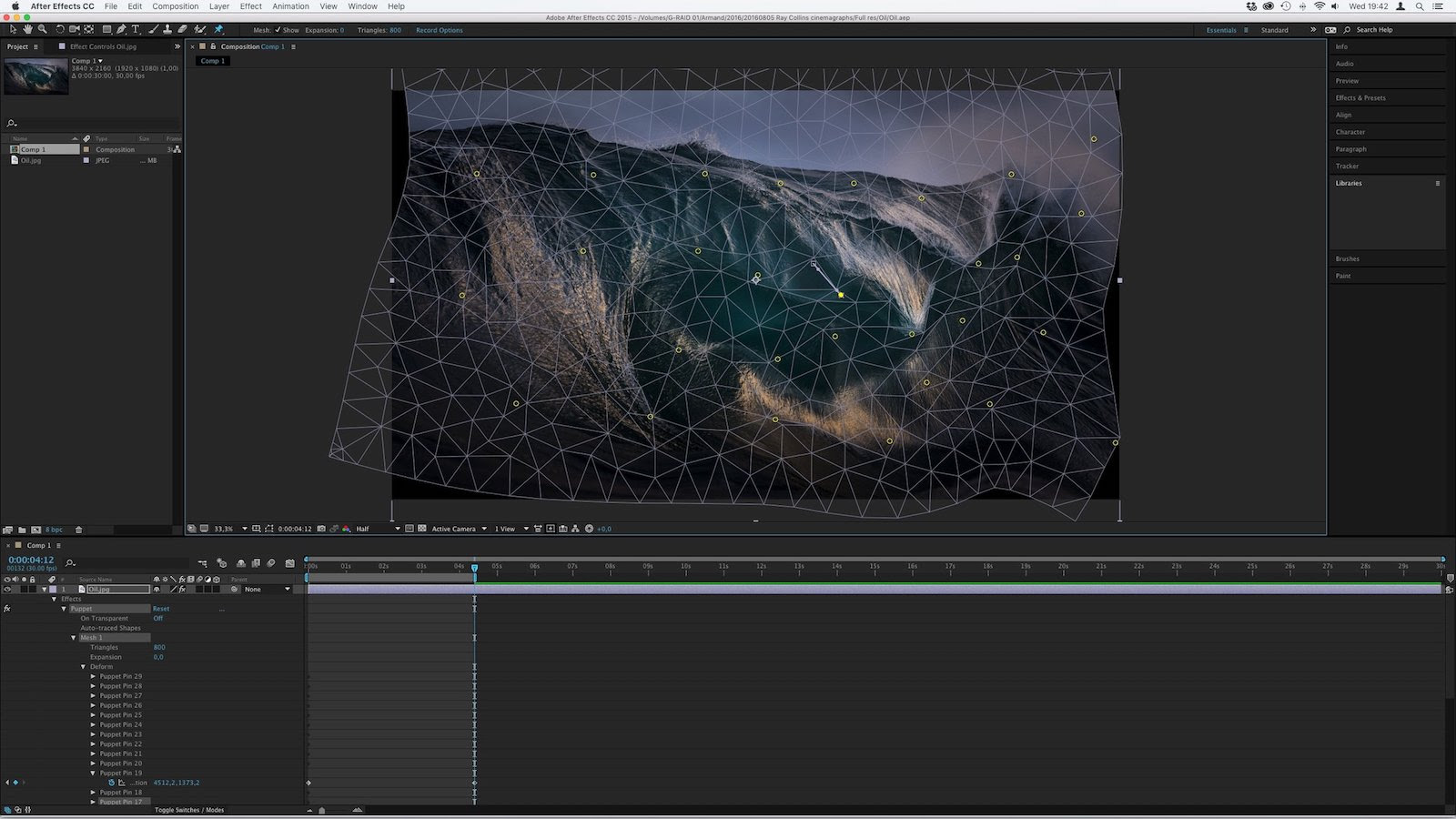The height and width of the screenshot is (819, 1456).
Task: Pick the Horizontal Type tool
Action: pyautogui.click(x=136, y=29)
